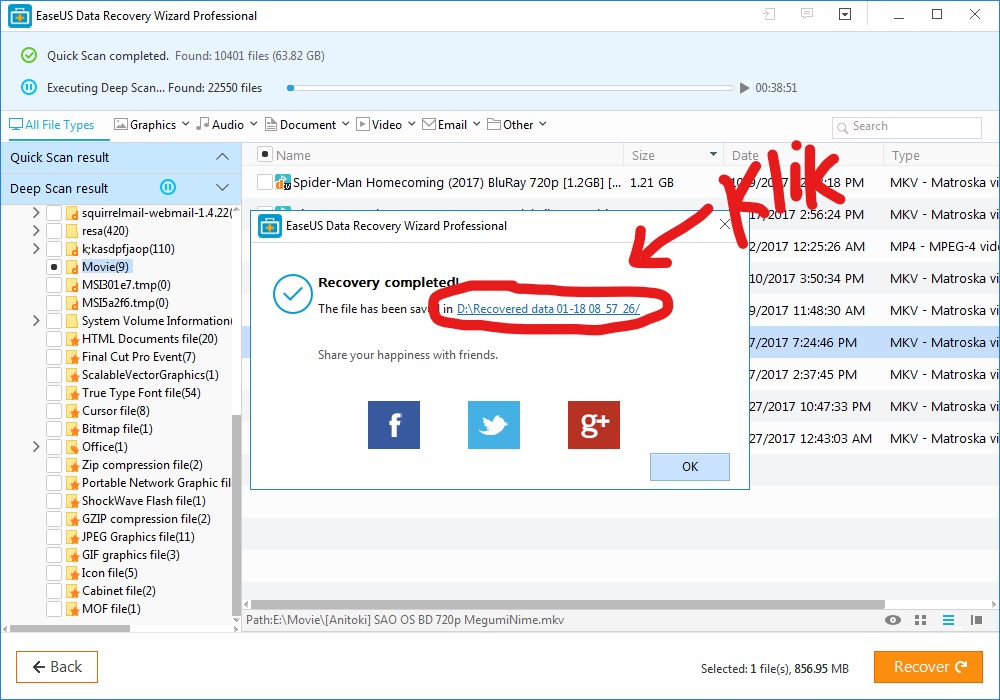
Task: Focus the Search input field
Action: point(907,127)
